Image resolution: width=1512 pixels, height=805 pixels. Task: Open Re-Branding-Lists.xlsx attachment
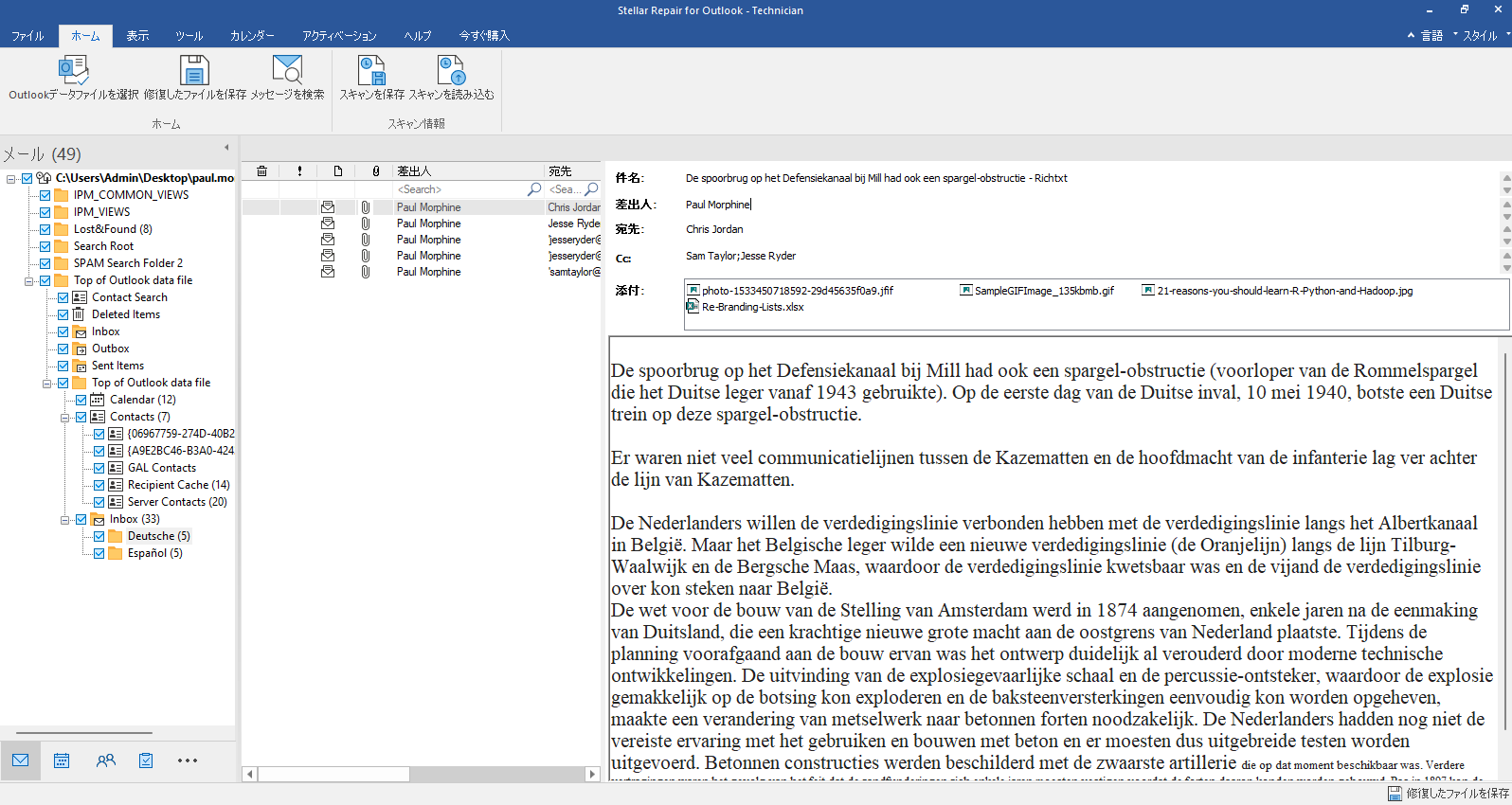click(746, 307)
